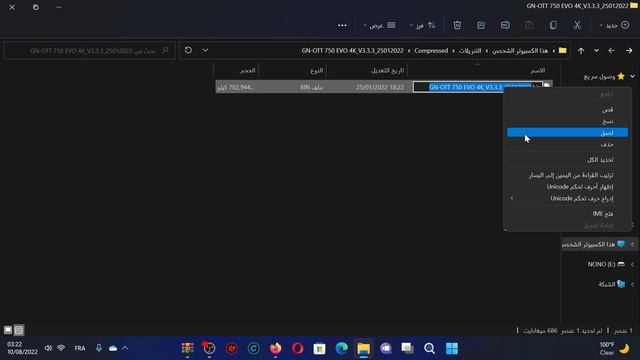Expand NONO (E:) drive in sidebar
Screen dimensions: 640x360
(632, 264)
